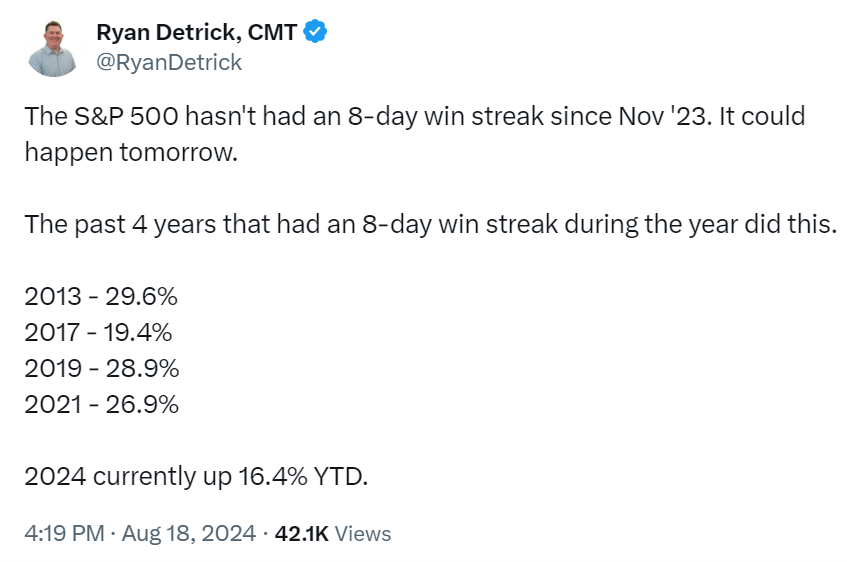Visit the @RyanDetrick handle link
Image resolution: width=847 pixels, height=562 pixels.
click(x=169, y=63)
